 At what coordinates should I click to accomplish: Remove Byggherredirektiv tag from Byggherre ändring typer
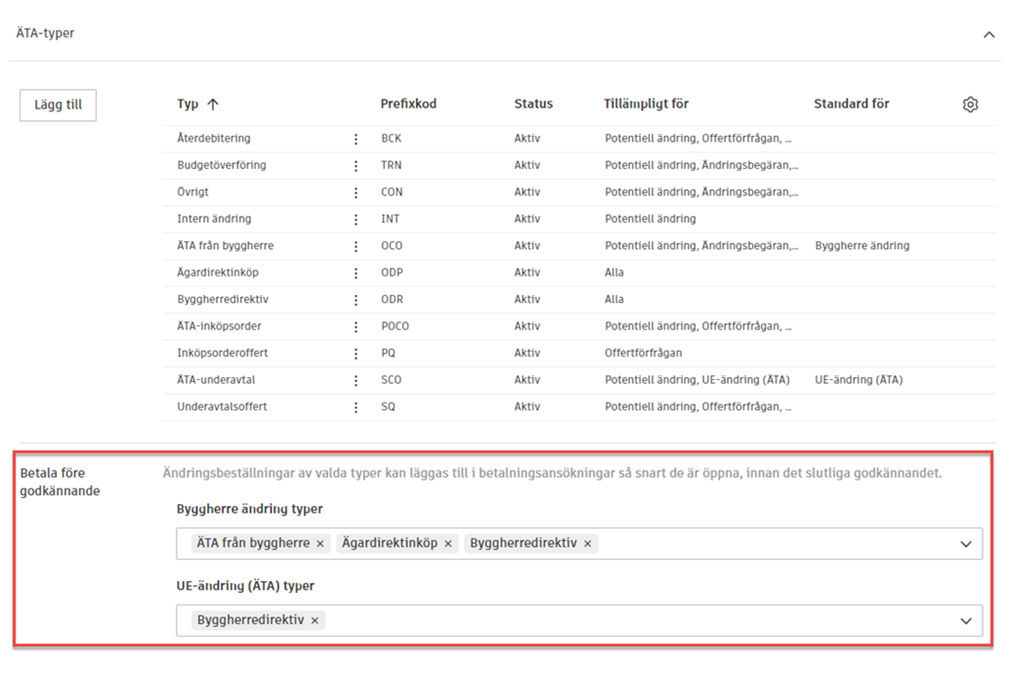(587, 544)
